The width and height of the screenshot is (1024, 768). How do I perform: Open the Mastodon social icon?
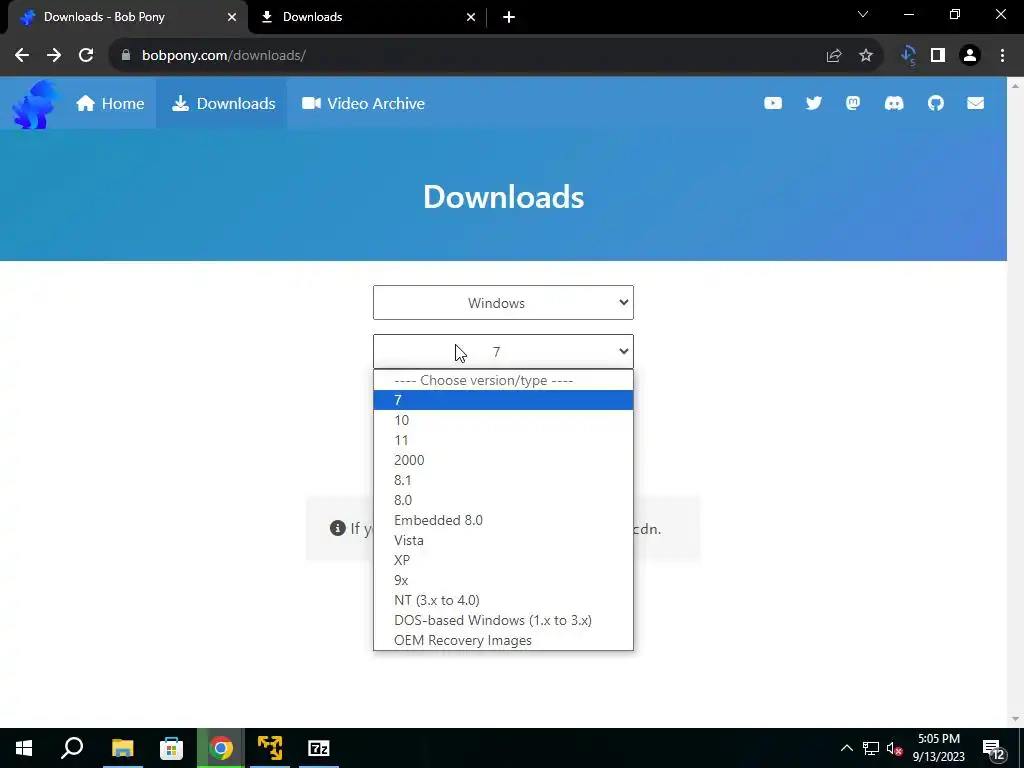[853, 103]
